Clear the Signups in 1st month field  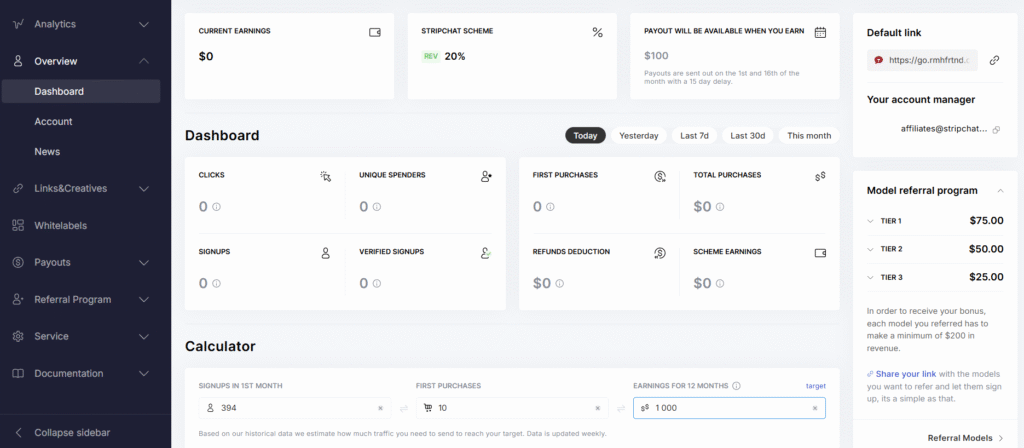point(380,408)
